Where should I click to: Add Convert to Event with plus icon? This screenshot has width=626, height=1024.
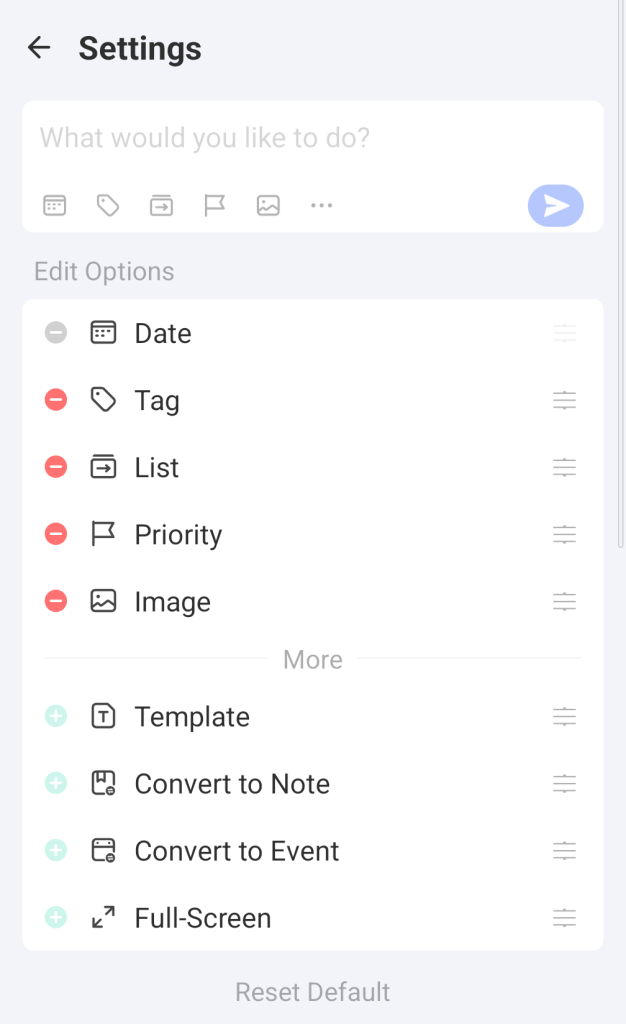[x=56, y=851]
